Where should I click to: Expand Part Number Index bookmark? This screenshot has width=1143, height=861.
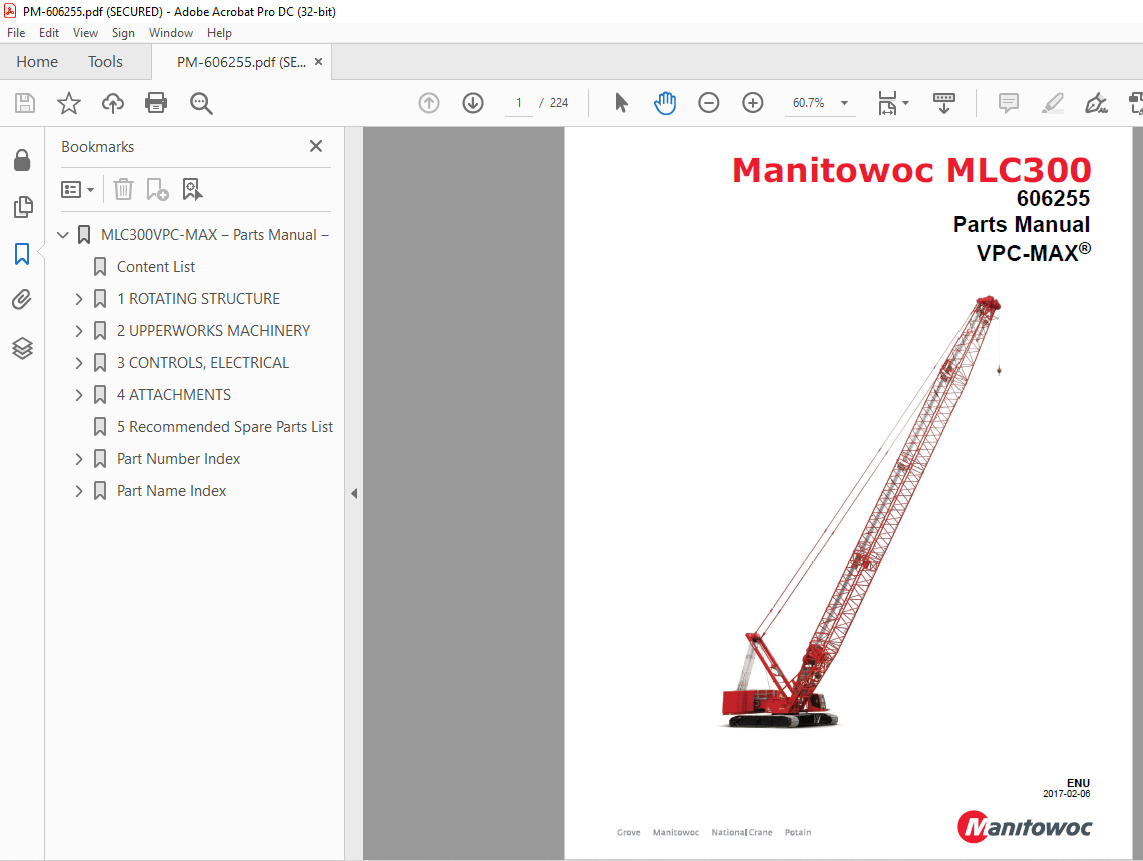click(79, 459)
